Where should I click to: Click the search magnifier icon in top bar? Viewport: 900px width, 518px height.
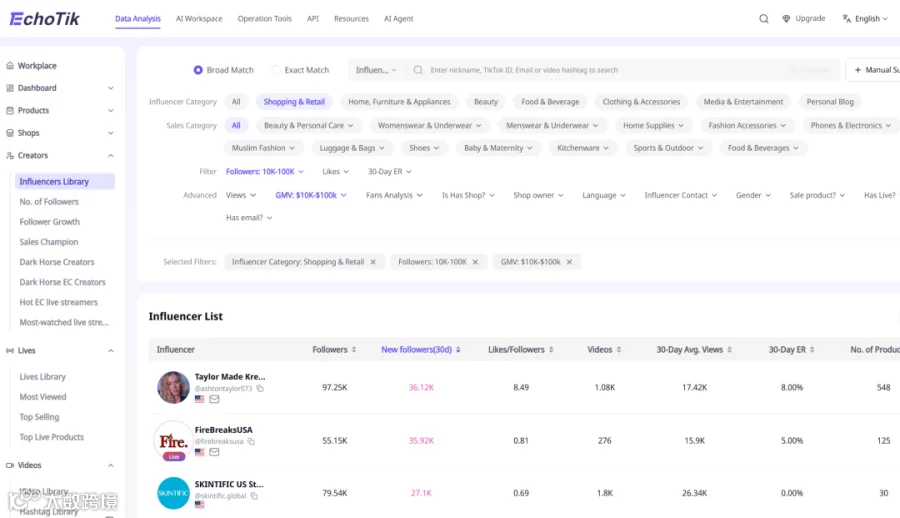763,19
